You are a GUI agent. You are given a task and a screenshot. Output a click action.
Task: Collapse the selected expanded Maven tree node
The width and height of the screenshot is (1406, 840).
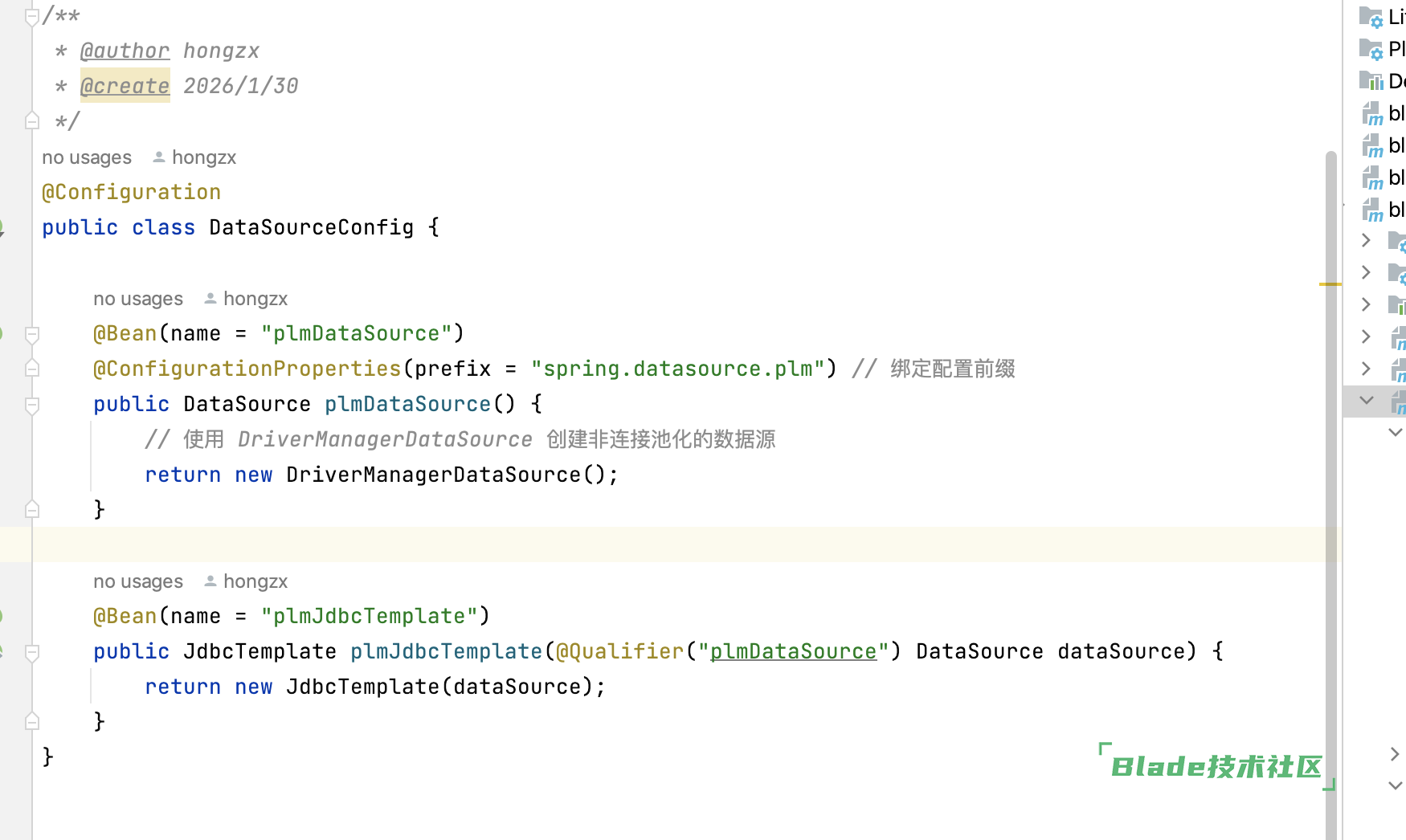coord(1367,400)
